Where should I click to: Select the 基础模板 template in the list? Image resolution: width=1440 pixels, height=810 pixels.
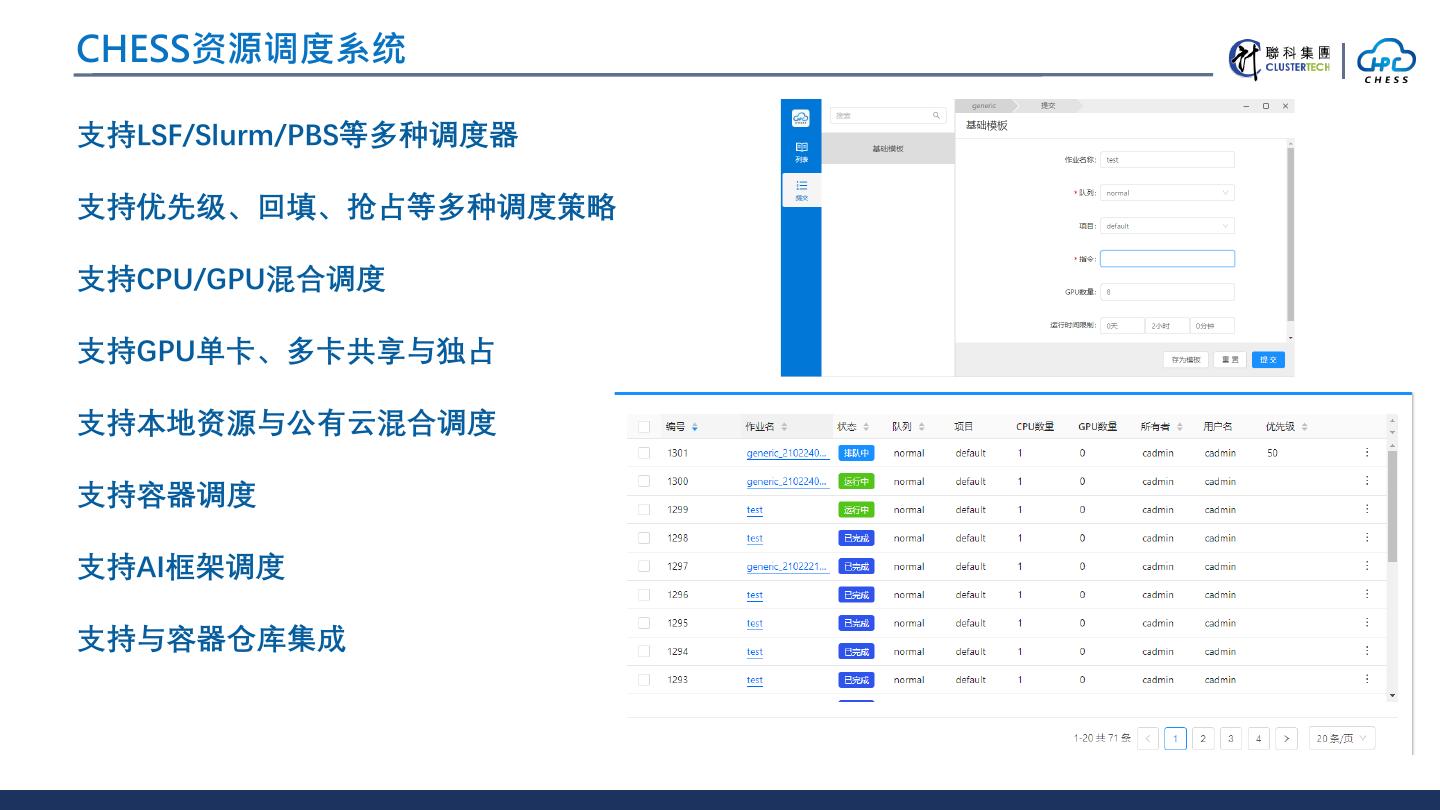(888, 149)
